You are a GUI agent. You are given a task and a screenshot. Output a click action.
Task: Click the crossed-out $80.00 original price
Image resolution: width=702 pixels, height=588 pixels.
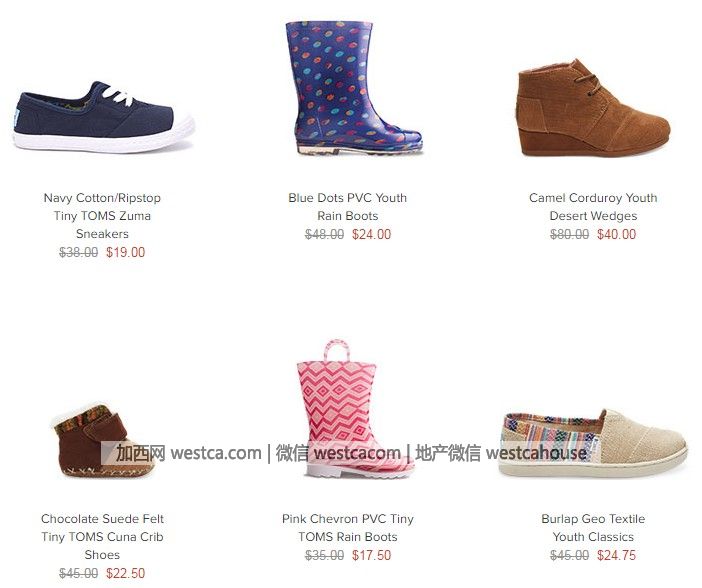(x=569, y=235)
